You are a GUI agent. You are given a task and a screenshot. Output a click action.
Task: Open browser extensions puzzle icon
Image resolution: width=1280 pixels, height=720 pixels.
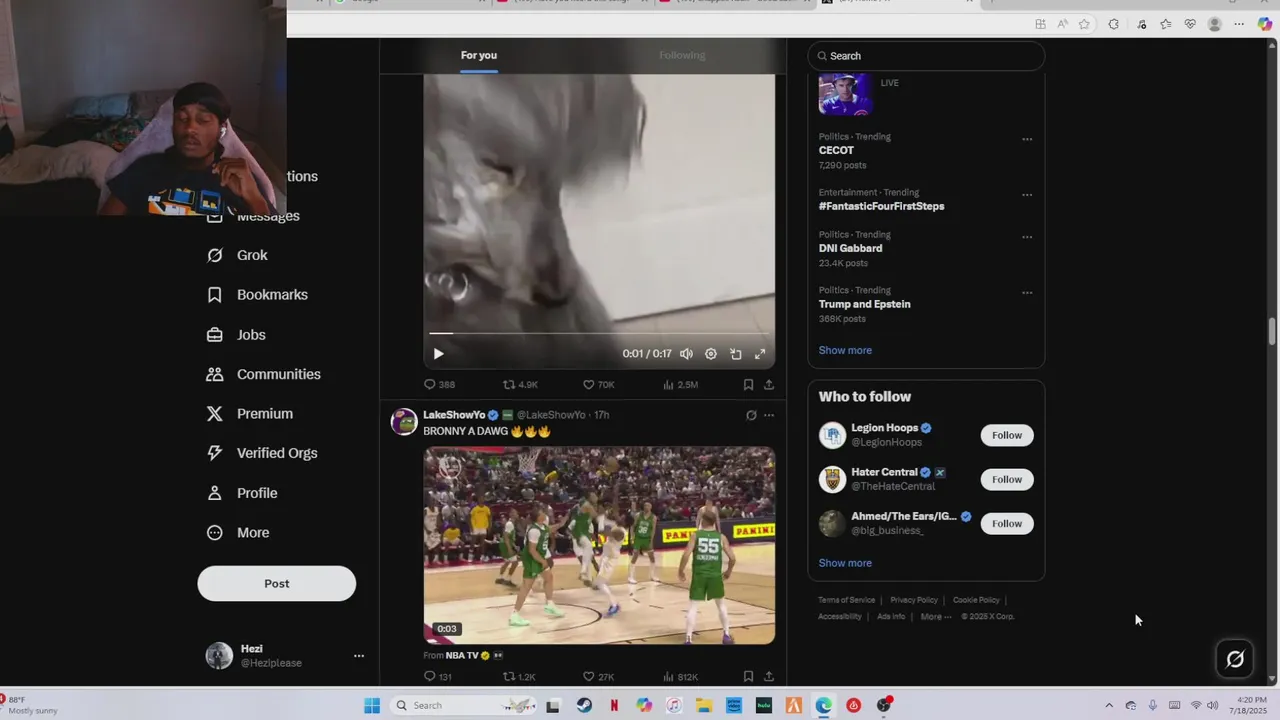pyautogui.click(x=1113, y=24)
